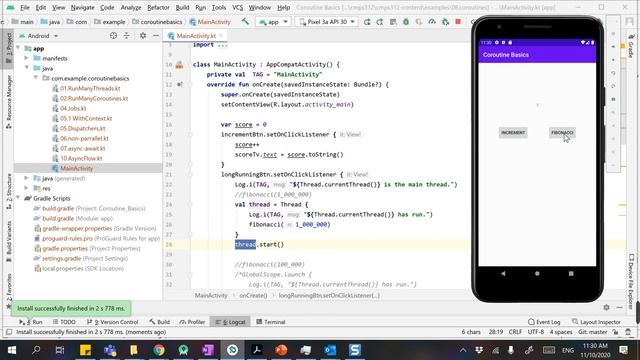This screenshot has height=360, width=640.
Task: Collapse the Gradle Scripts node
Action: click(x=18, y=198)
